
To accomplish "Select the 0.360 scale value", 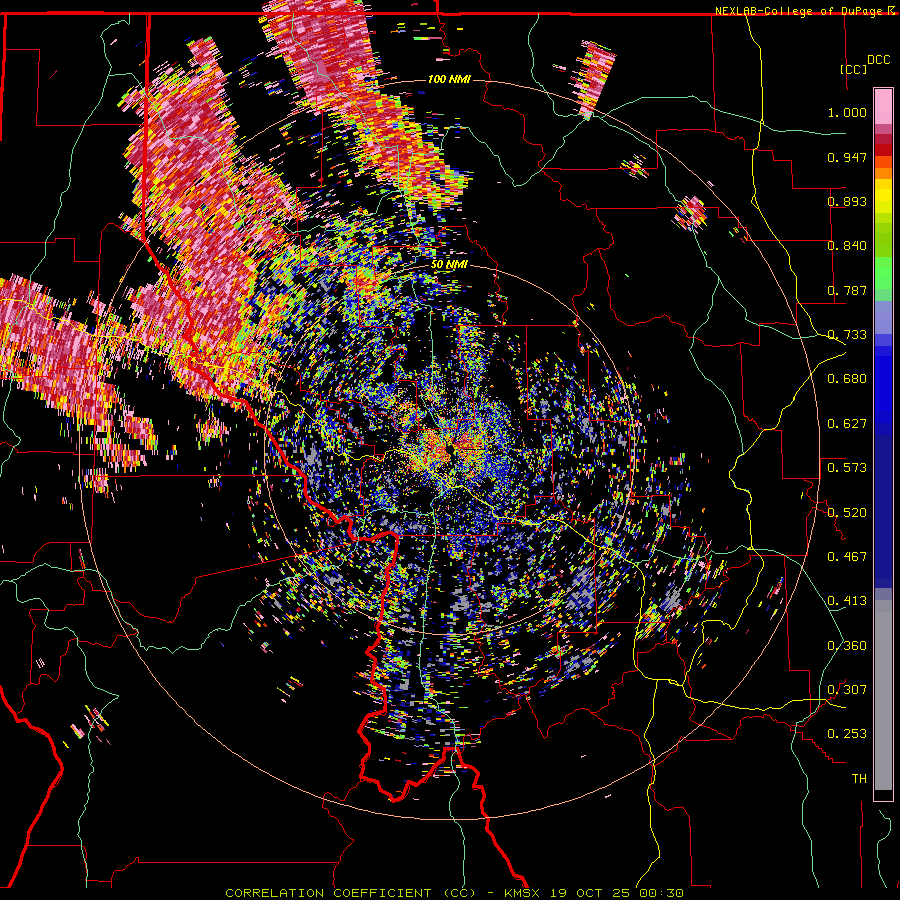I will coord(847,646).
